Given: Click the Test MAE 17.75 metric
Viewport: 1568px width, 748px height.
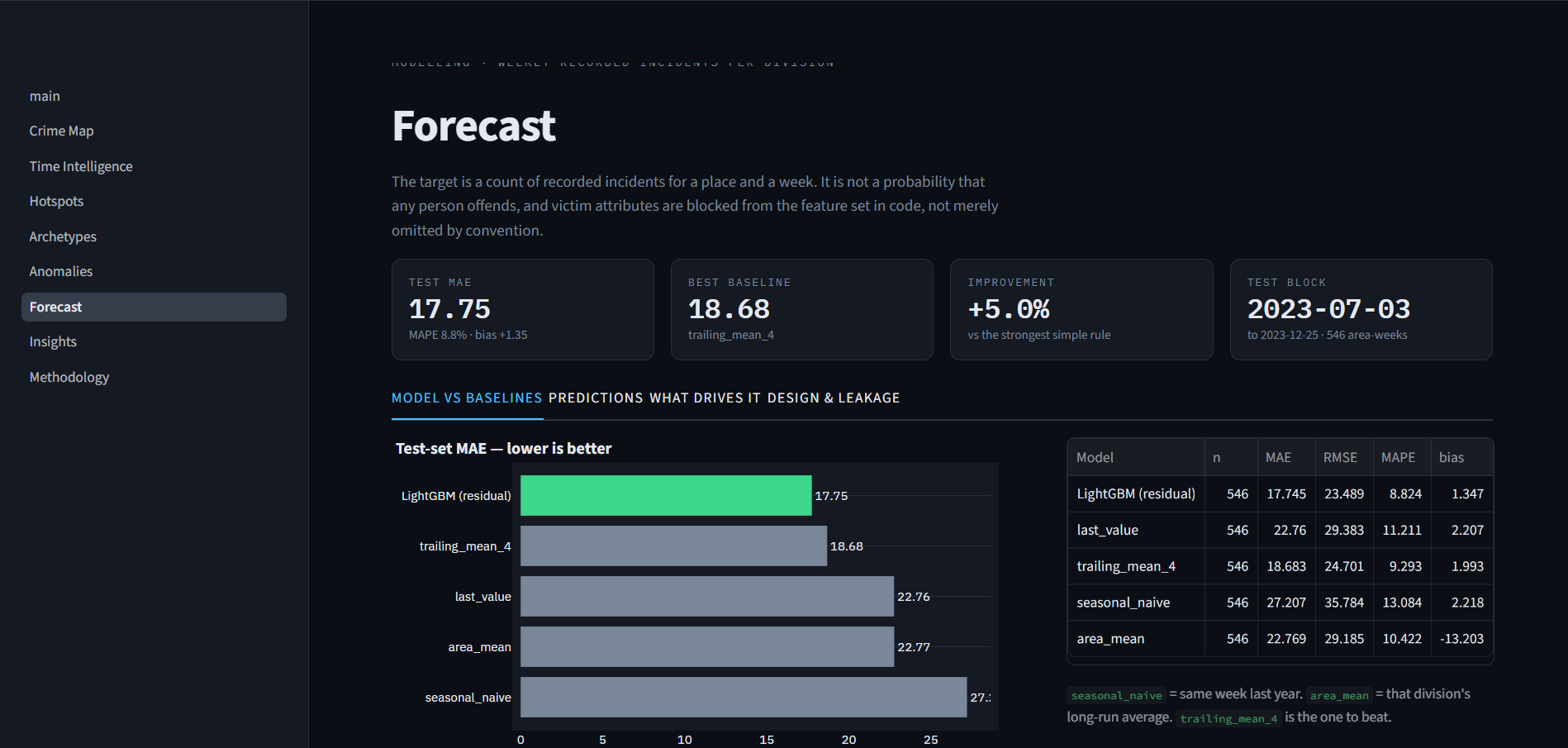Looking at the screenshot, I should click(x=523, y=310).
